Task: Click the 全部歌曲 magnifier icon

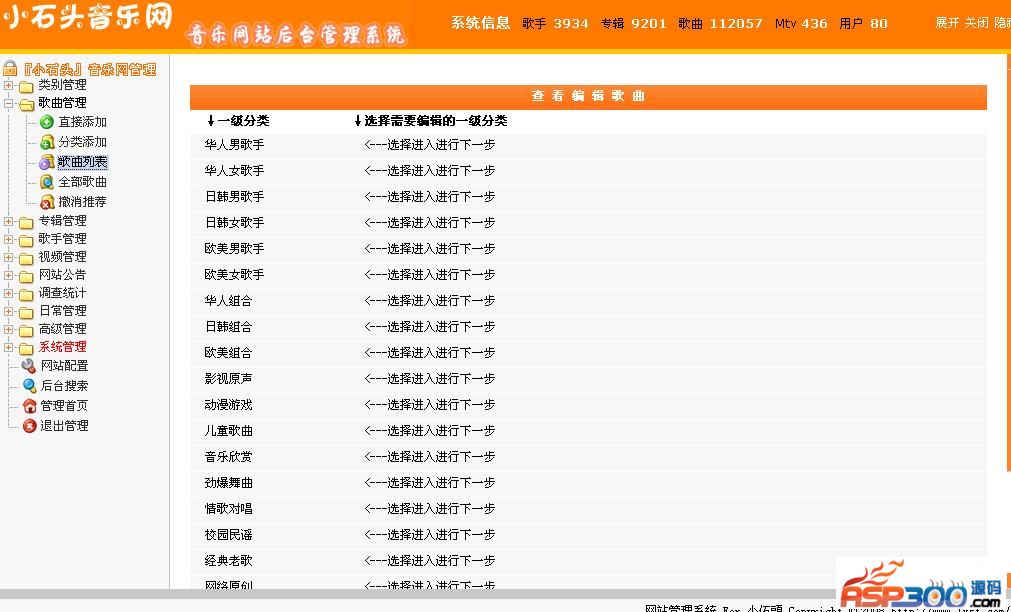Action: [x=46, y=182]
